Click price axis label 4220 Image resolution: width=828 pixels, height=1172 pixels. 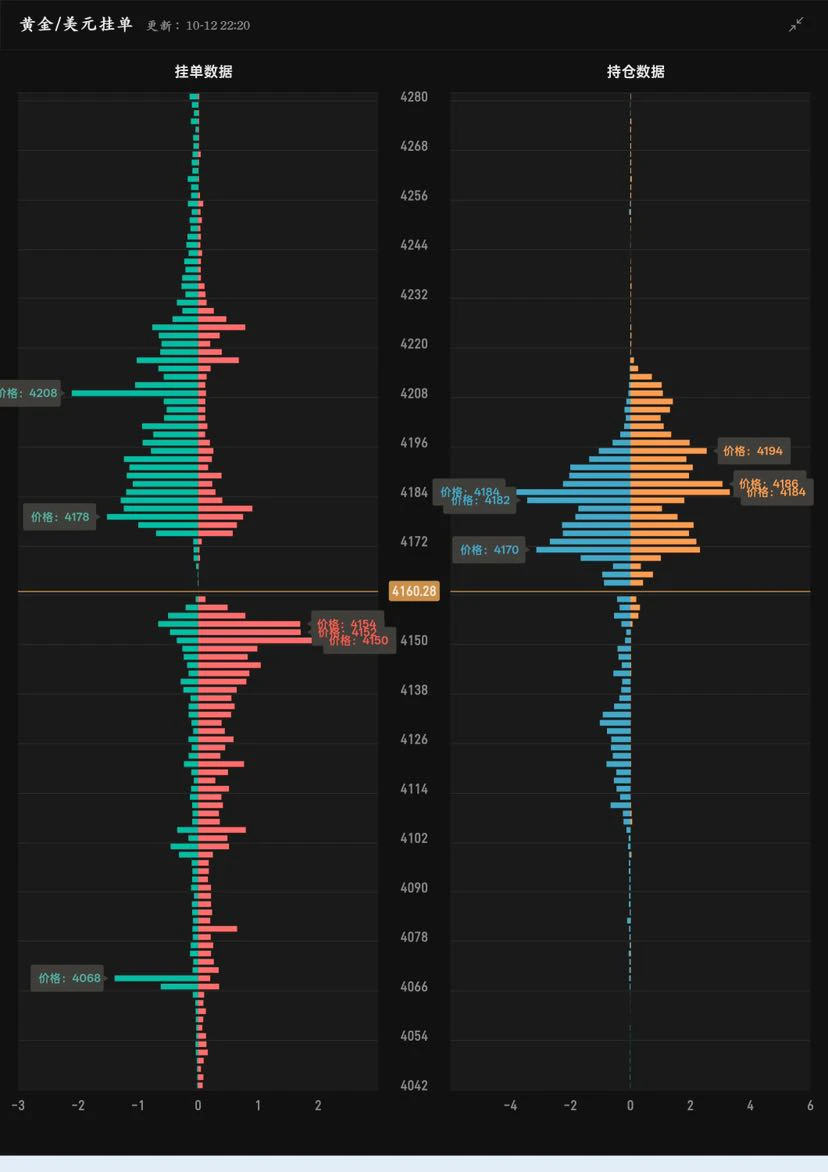(414, 344)
